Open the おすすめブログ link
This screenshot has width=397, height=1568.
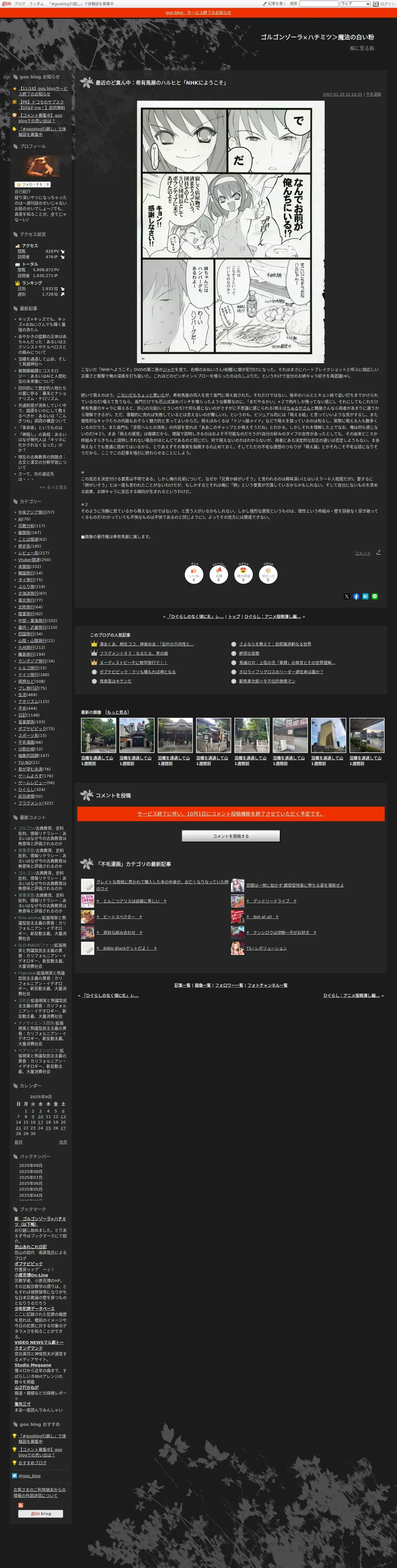[32, 1463]
